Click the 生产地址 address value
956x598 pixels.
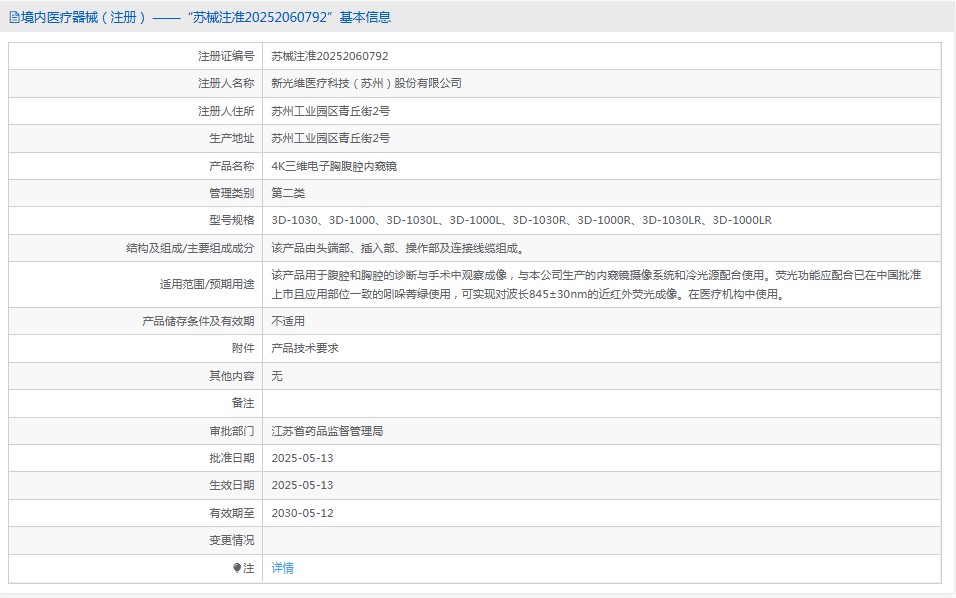(330, 138)
